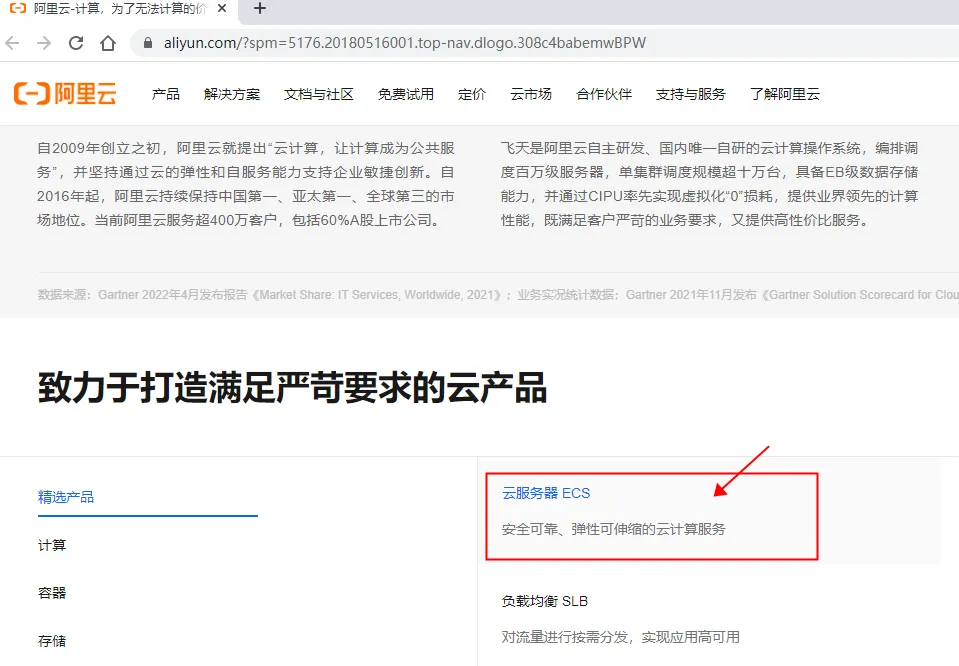Open 合作伙伴 navigation item
Screen dimensions: 959x666
(x=604, y=94)
